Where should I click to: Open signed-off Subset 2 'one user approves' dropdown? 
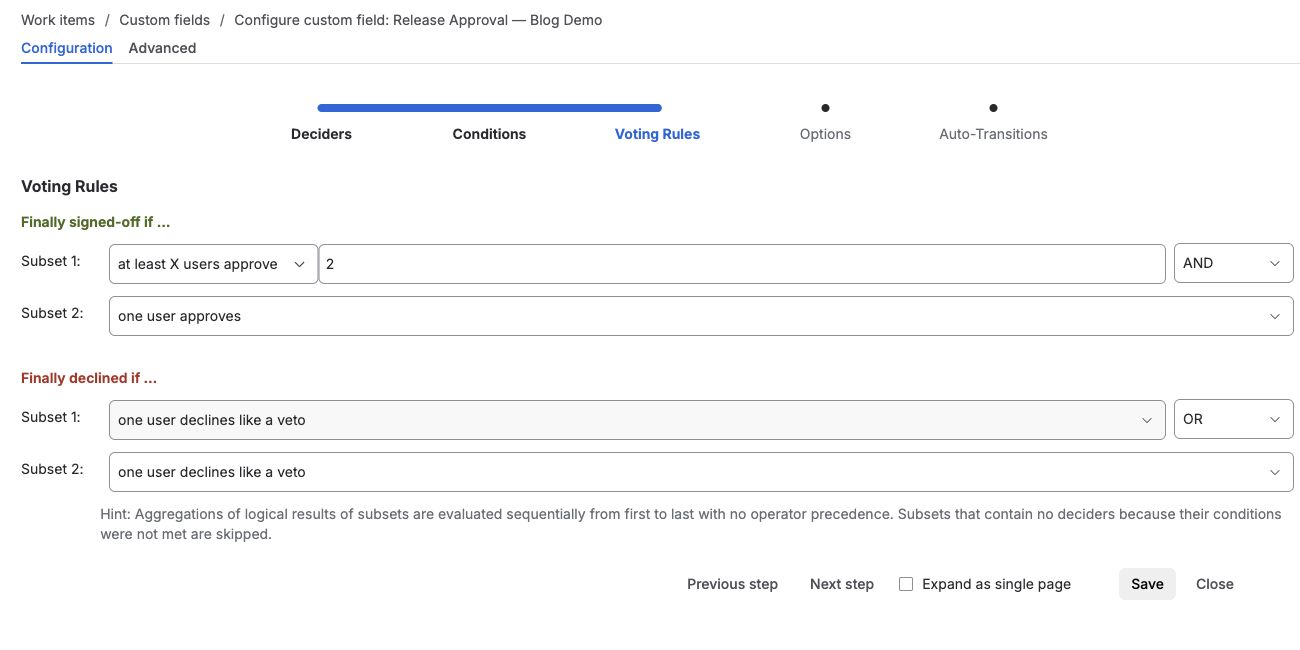pos(701,316)
